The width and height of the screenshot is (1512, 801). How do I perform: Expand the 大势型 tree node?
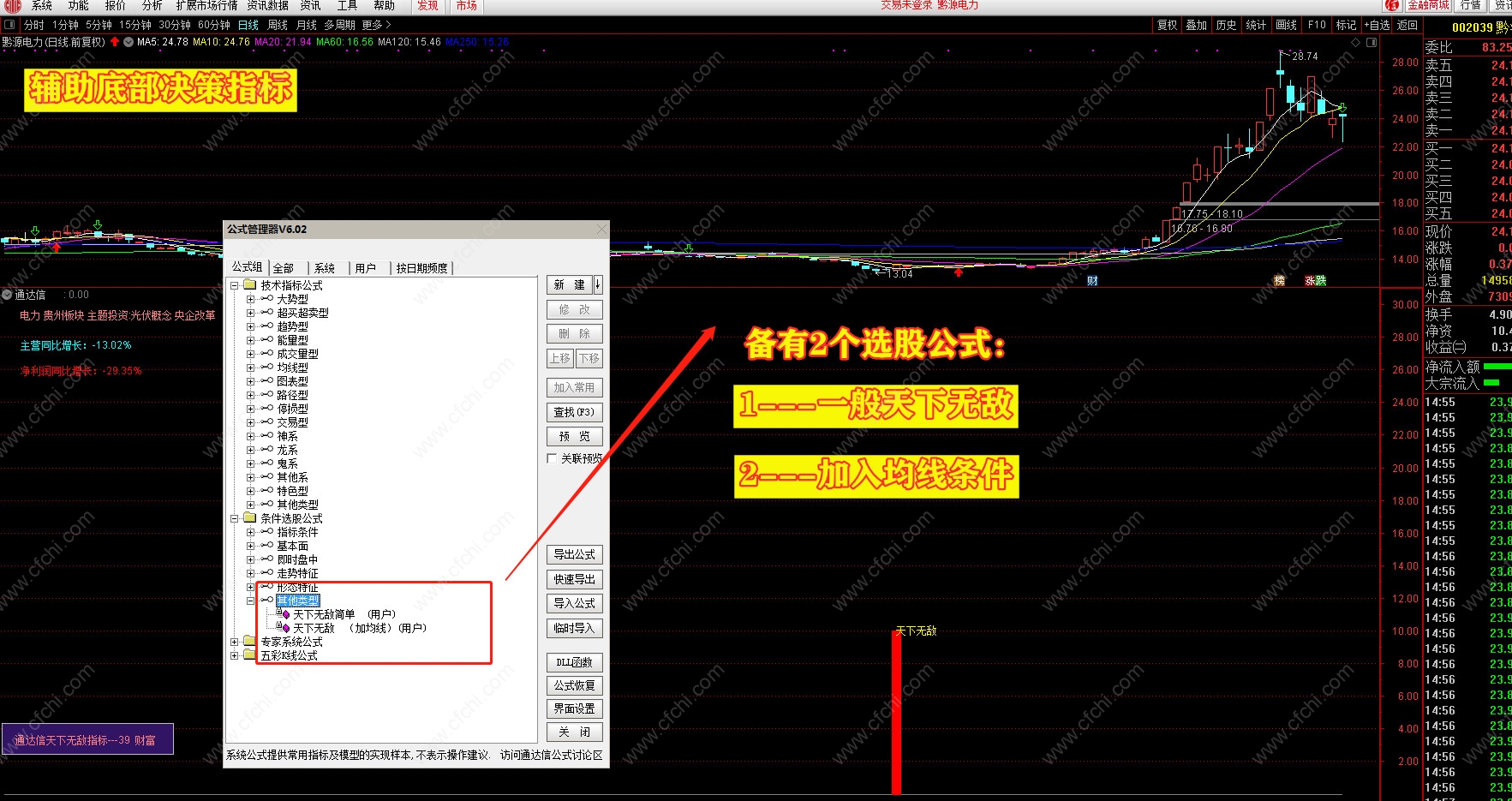click(x=250, y=299)
